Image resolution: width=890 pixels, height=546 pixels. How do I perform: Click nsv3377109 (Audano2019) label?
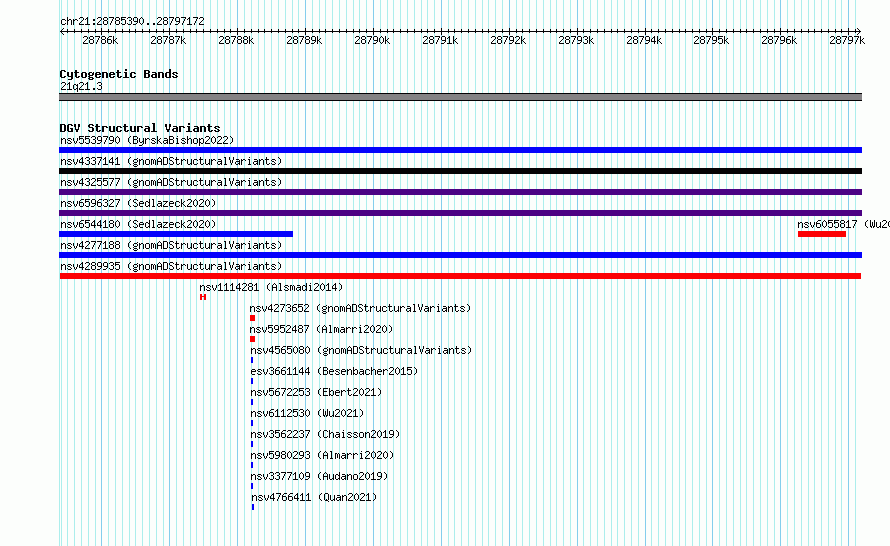click(x=319, y=476)
